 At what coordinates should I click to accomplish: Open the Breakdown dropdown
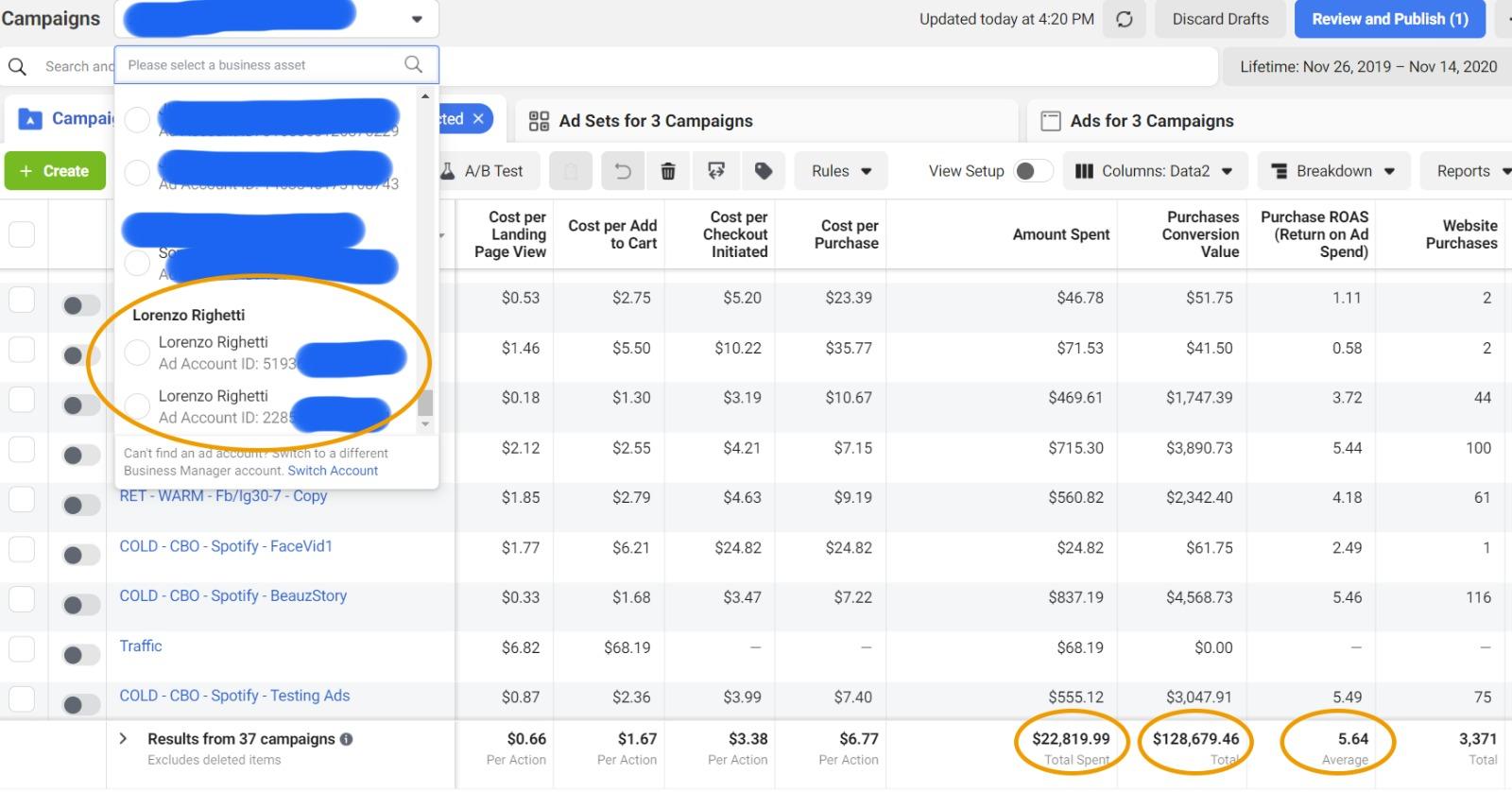(x=1334, y=171)
